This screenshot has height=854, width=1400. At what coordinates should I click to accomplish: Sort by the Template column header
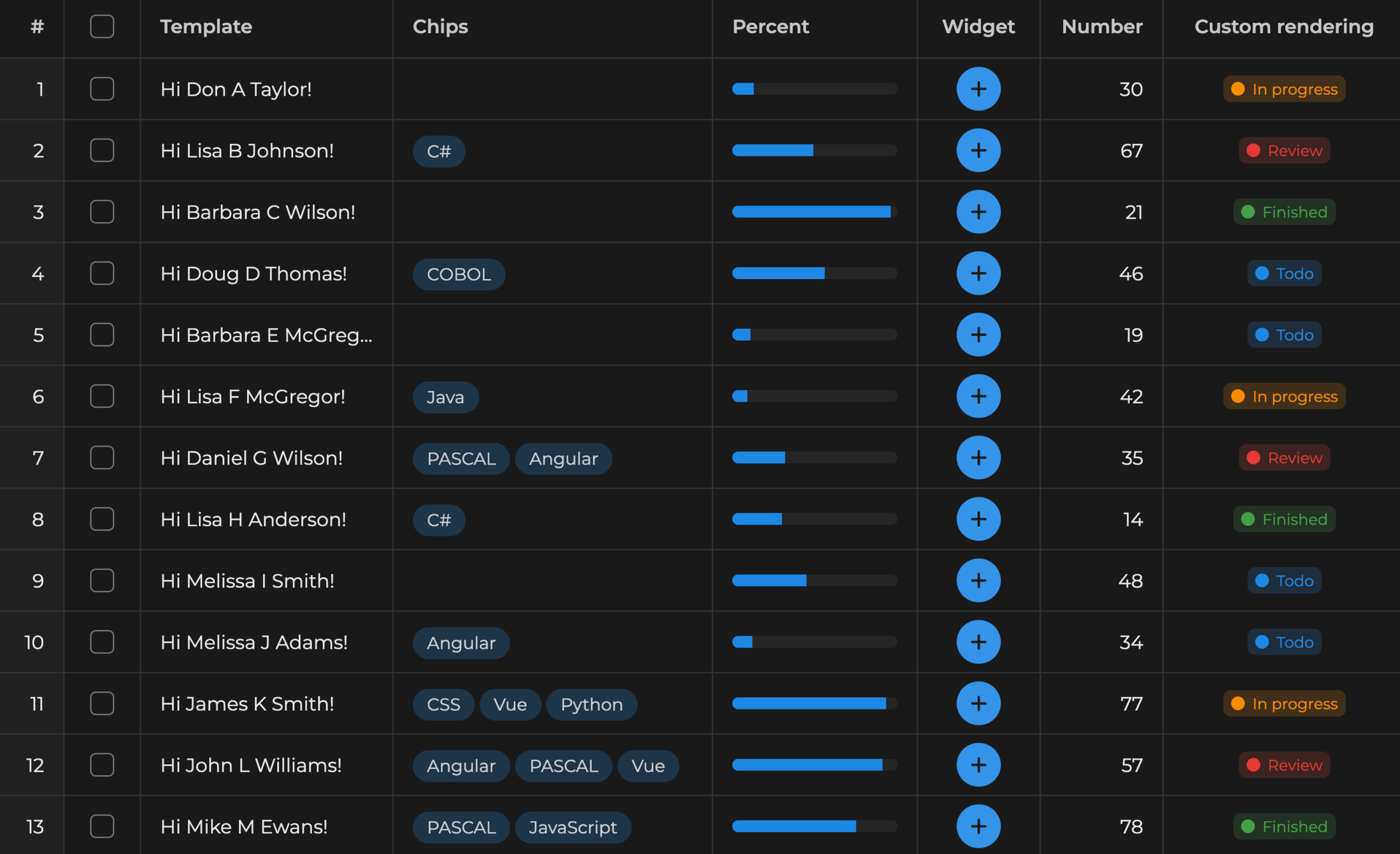[206, 27]
